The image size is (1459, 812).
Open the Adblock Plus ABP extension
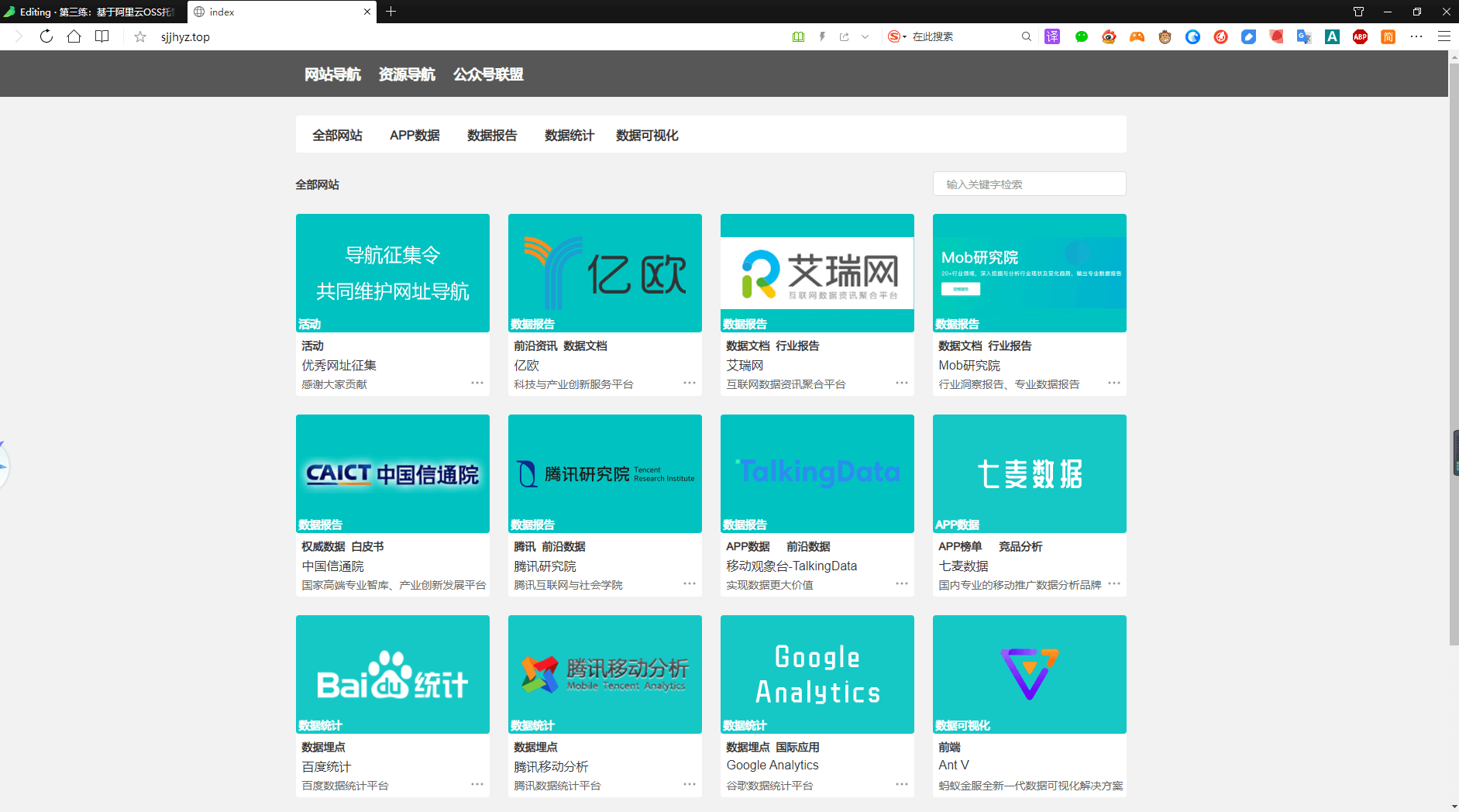pyautogui.click(x=1360, y=36)
